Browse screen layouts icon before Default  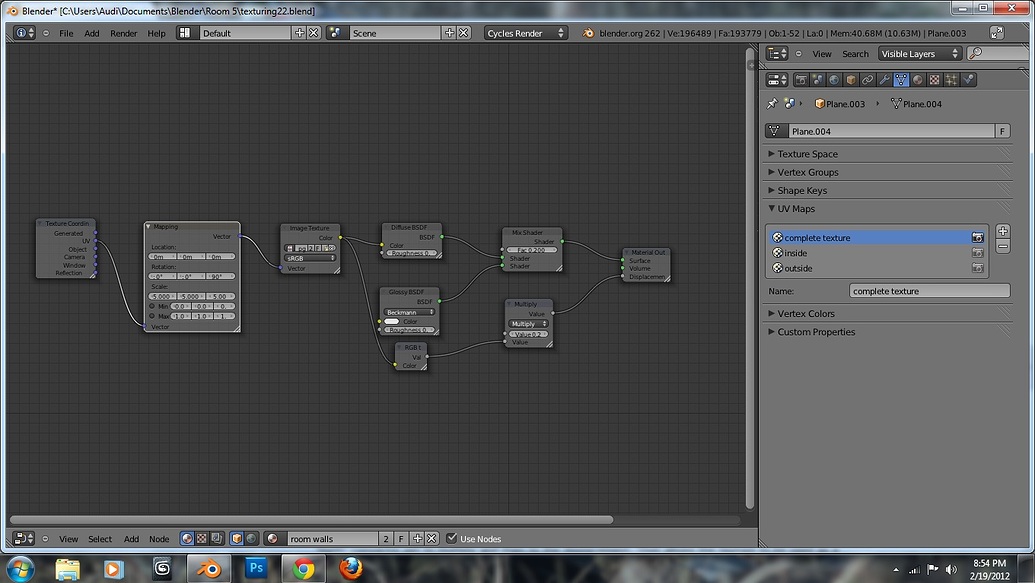click(x=185, y=33)
